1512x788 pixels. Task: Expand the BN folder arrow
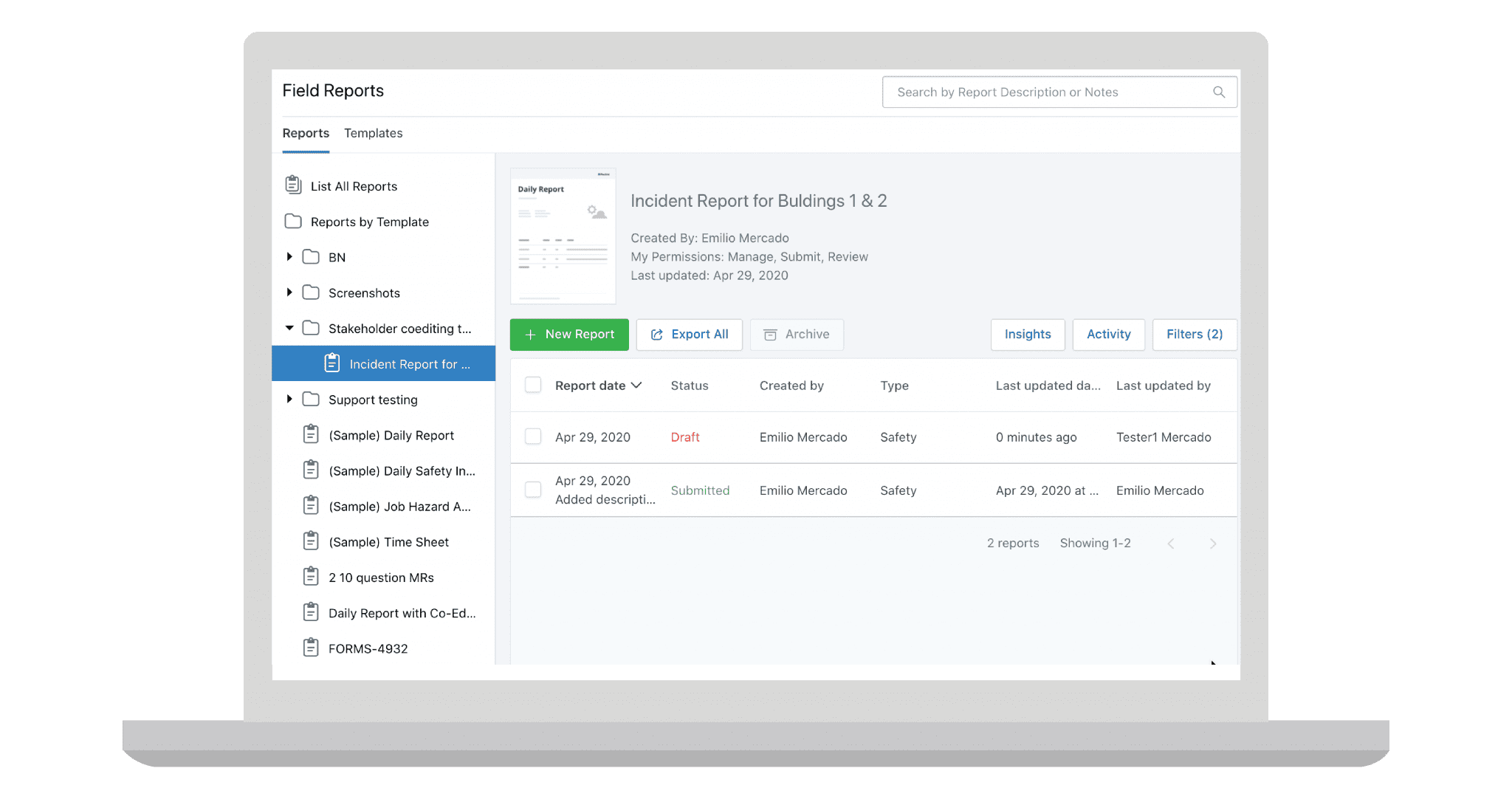pos(289,256)
